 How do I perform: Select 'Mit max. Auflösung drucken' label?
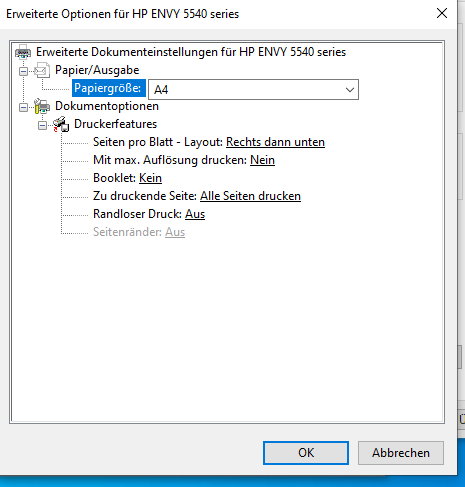[x=170, y=160]
